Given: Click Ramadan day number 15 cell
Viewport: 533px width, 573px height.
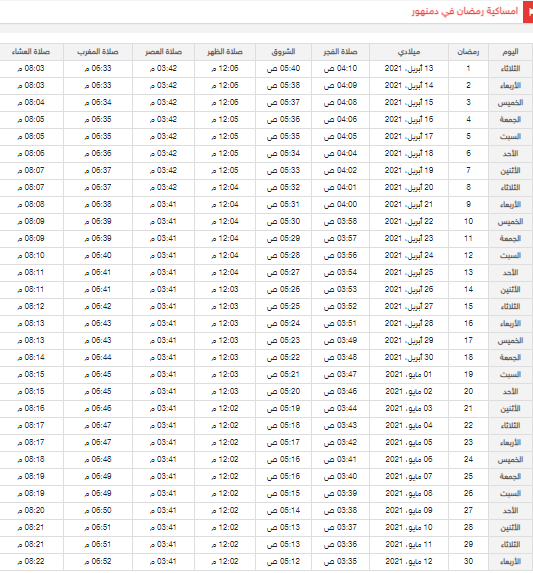Looking at the screenshot, I should 468,307.
